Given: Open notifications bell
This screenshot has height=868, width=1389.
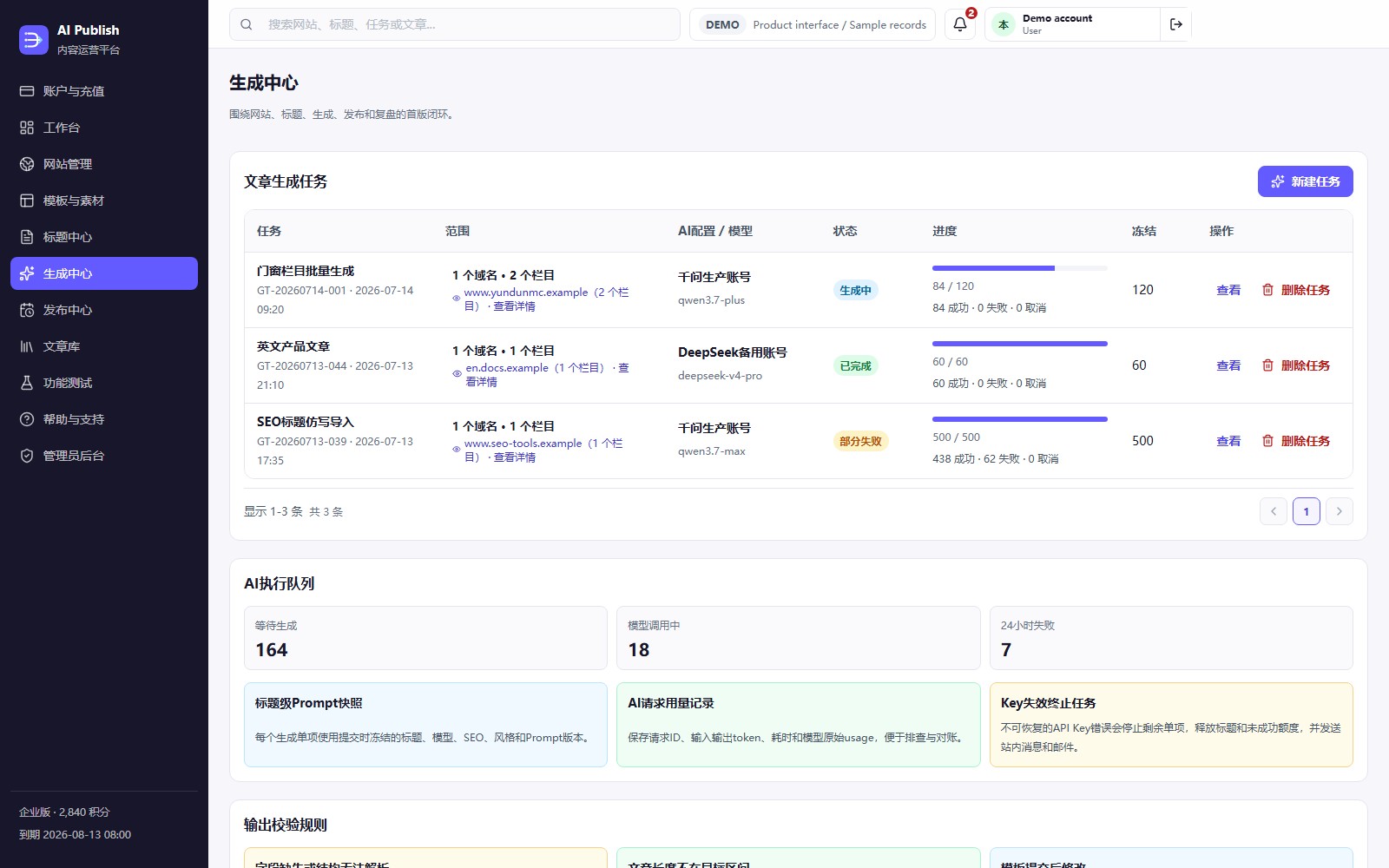Looking at the screenshot, I should [960, 24].
